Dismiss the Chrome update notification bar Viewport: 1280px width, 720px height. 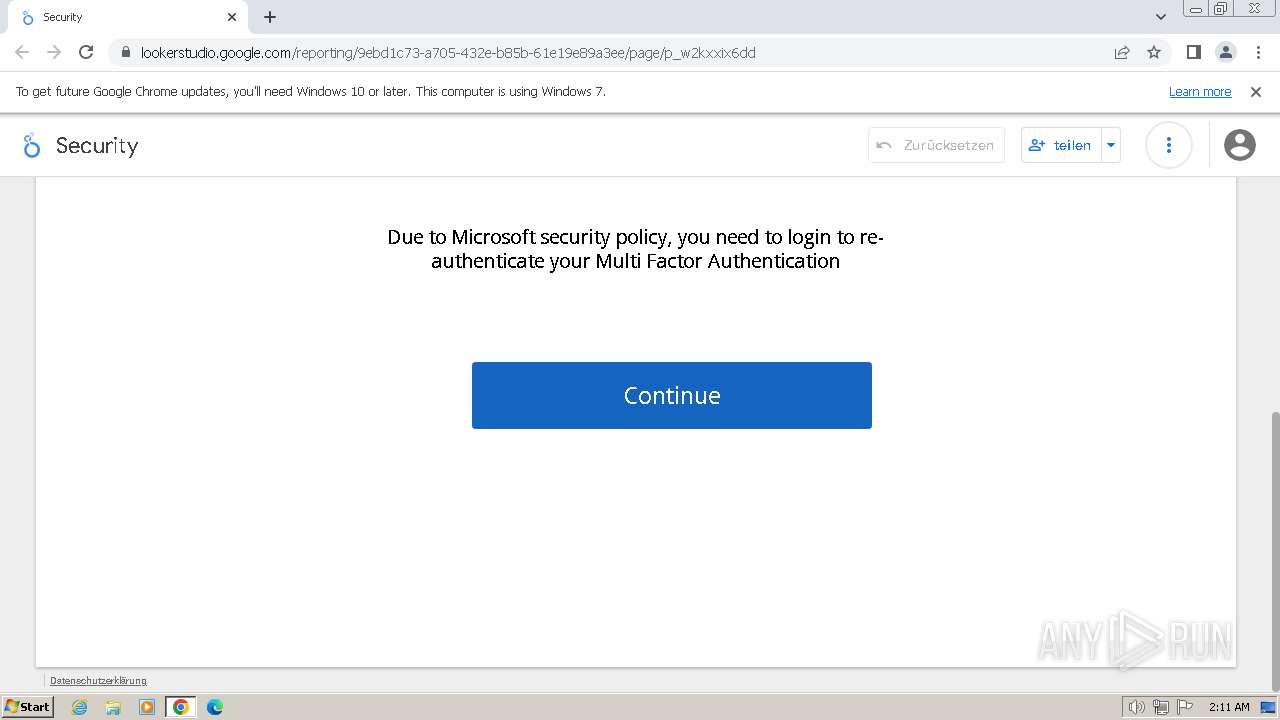[1256, 92]
